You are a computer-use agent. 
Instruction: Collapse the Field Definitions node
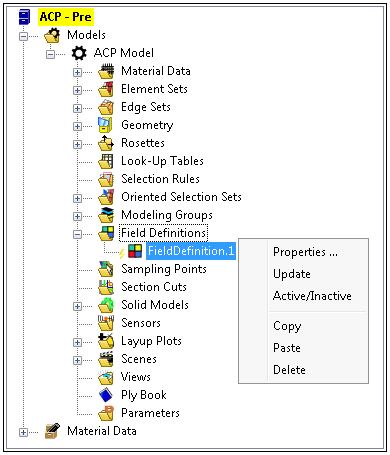tap(78, 234)
